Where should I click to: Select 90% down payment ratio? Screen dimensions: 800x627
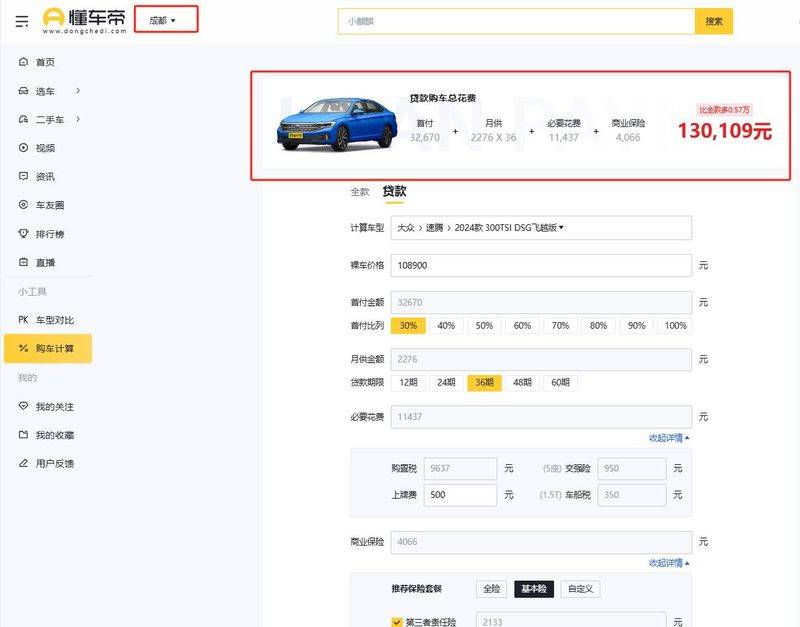tap(637, 325)
